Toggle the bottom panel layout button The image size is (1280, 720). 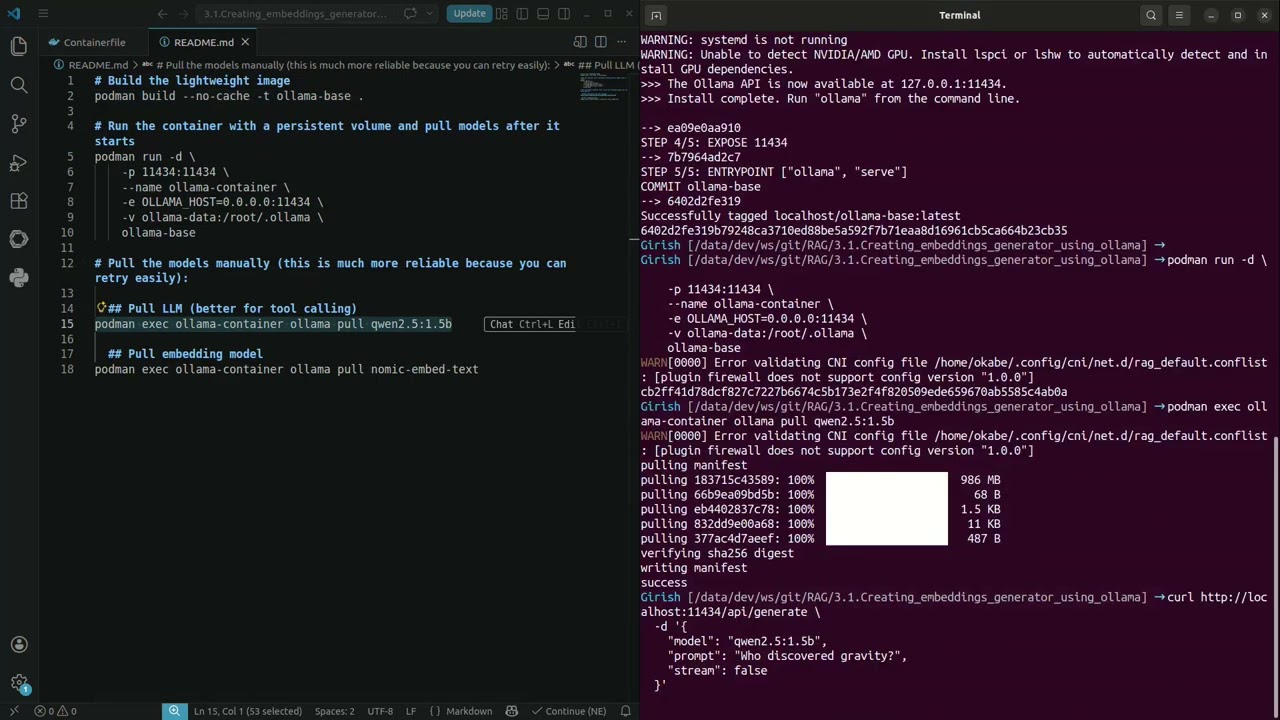pyautogui.click(x=543, y=14)
